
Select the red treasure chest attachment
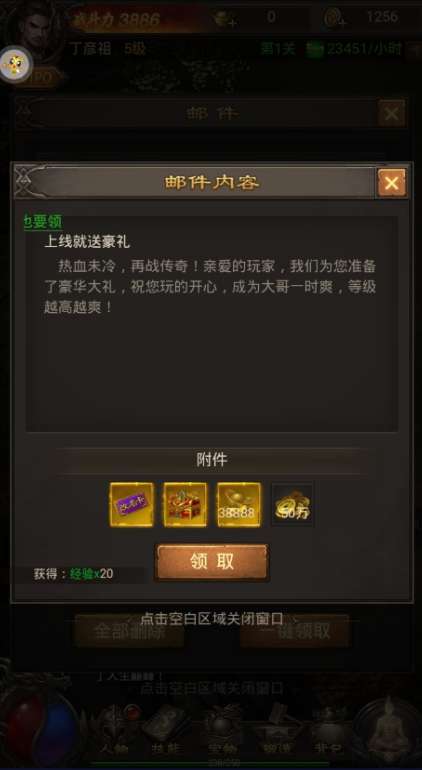pyautogui.click(x=185, y=505)
